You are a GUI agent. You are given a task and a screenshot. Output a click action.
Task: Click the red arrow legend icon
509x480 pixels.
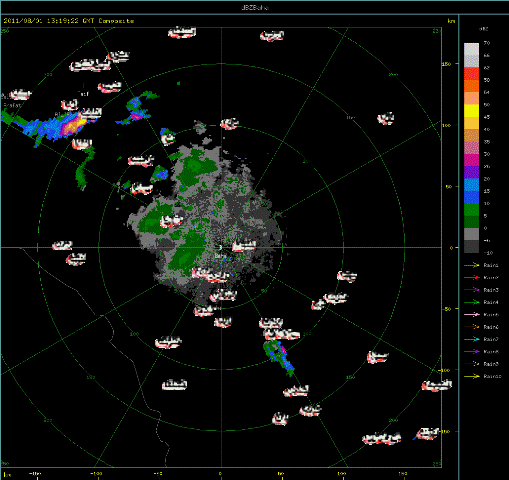pos(471,277)
